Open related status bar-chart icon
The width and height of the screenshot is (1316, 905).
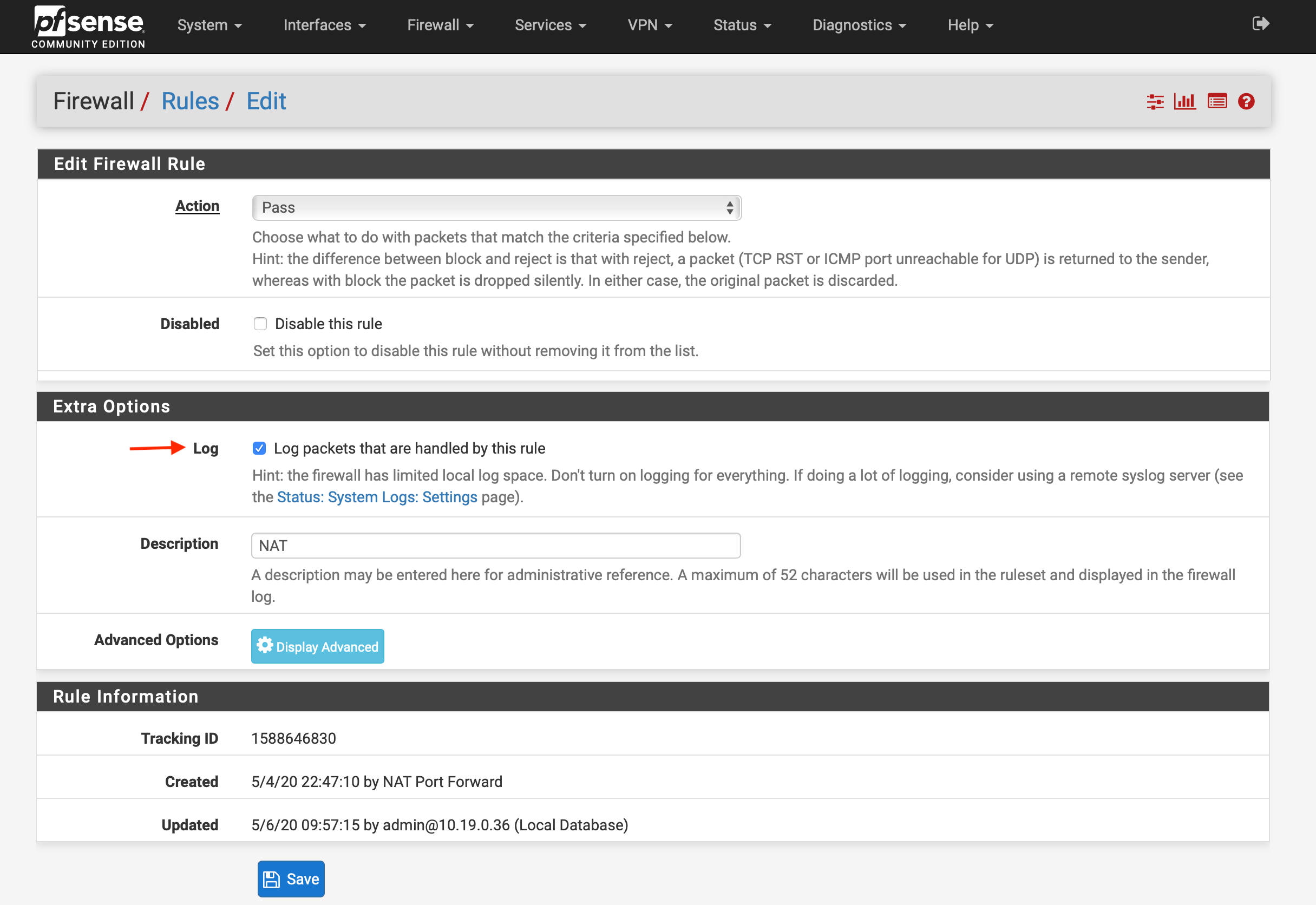tap(1184, 102)
